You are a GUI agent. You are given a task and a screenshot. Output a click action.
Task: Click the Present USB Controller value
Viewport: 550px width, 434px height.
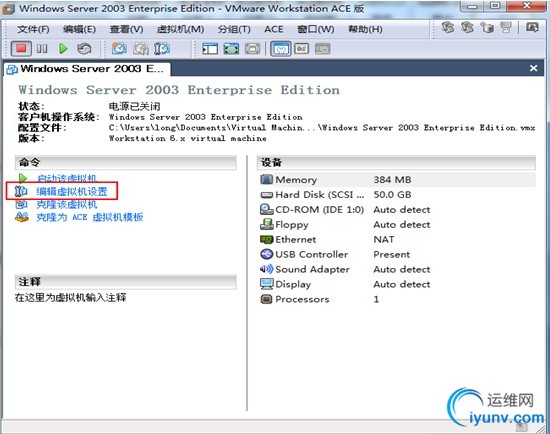point(391,254)
